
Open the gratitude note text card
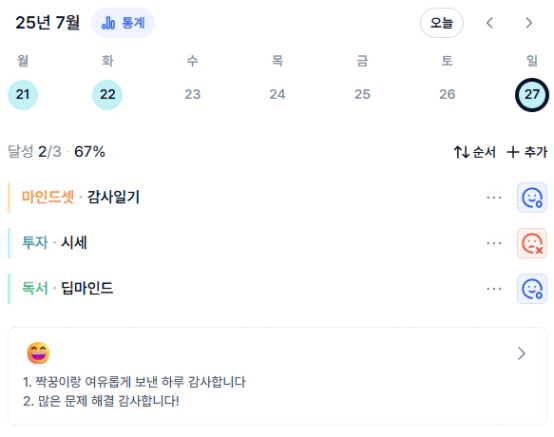(277, 376)
